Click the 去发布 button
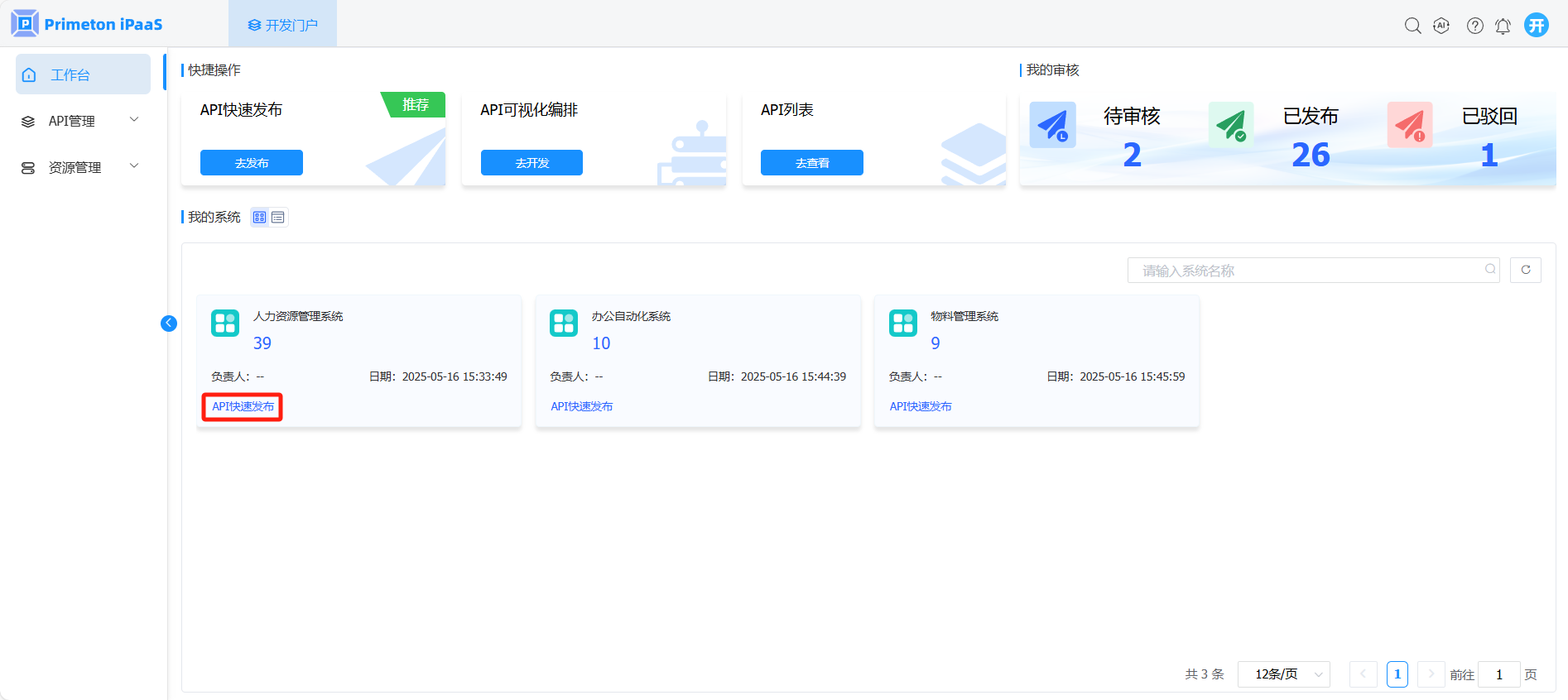1568x700 pixels. pyautogui.click(x=251, y=163)
